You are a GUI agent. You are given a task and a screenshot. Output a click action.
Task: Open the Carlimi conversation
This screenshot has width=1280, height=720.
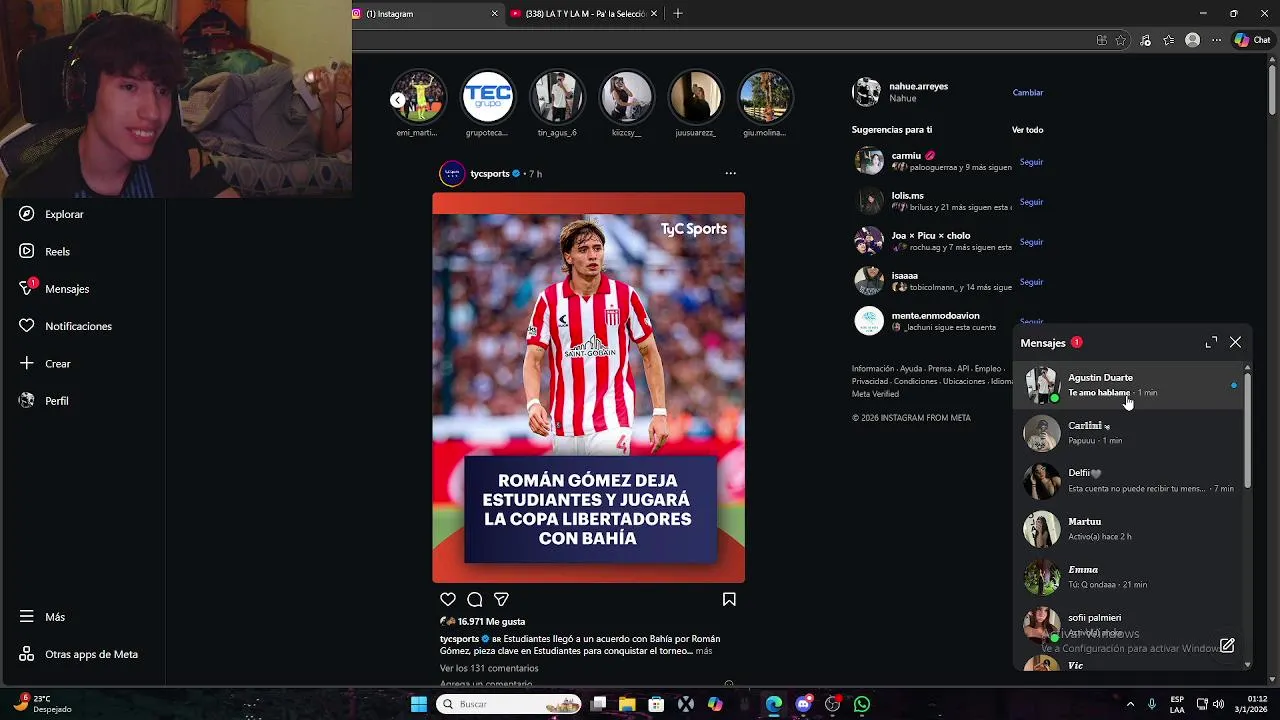point(1130,433)
